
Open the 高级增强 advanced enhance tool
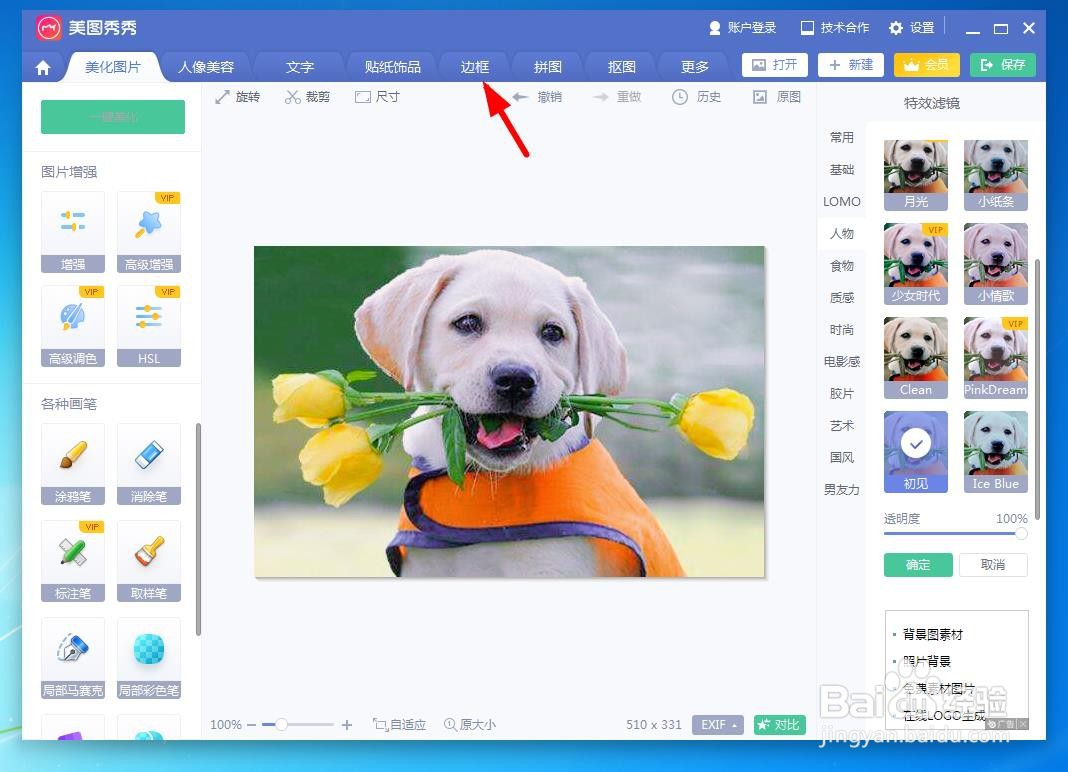[x=148, y=232]
